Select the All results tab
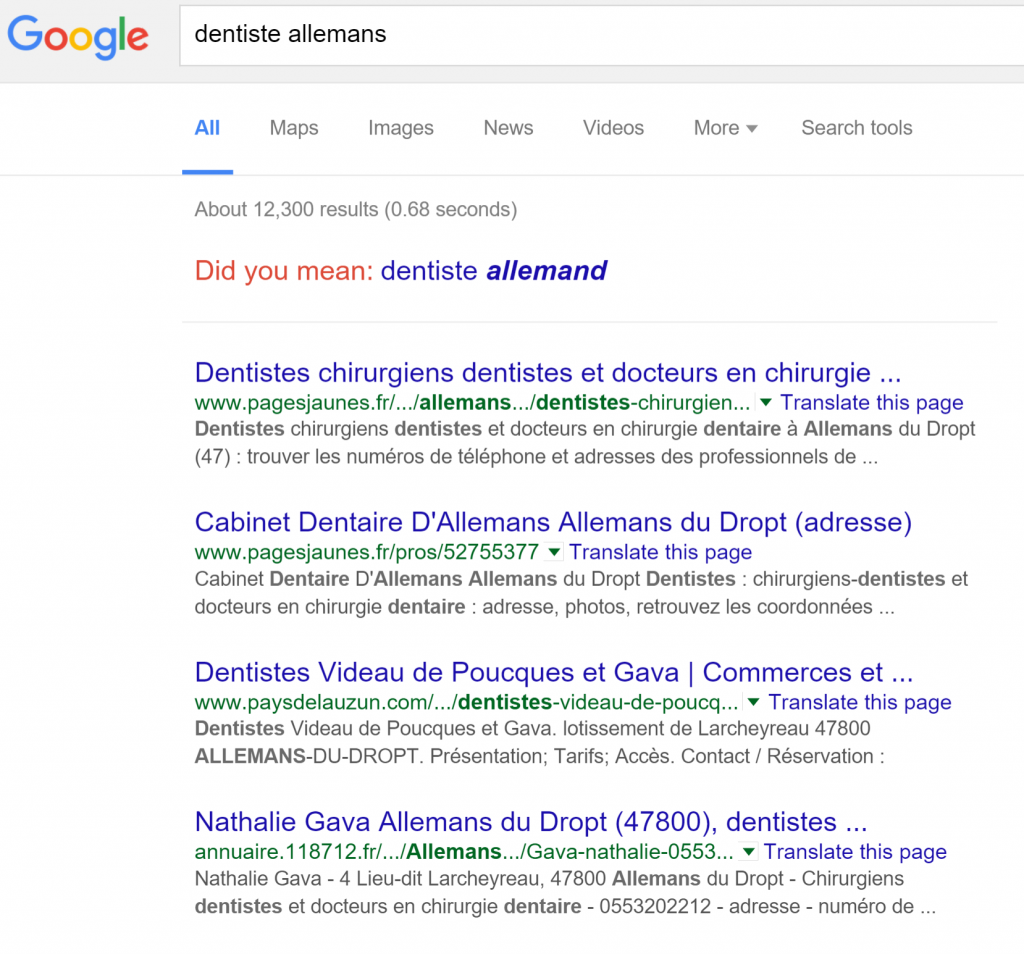This screenshot has height=954, width=1024. tap(207, 128)
